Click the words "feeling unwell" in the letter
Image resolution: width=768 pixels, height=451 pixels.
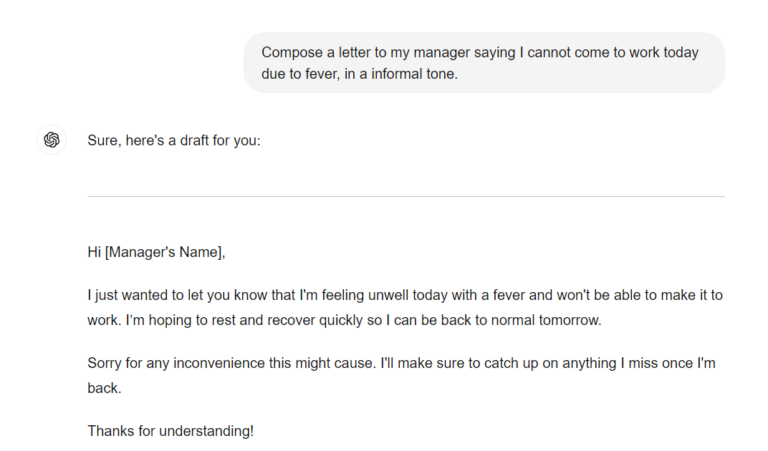pyautogui.click(x=365, y=295)
